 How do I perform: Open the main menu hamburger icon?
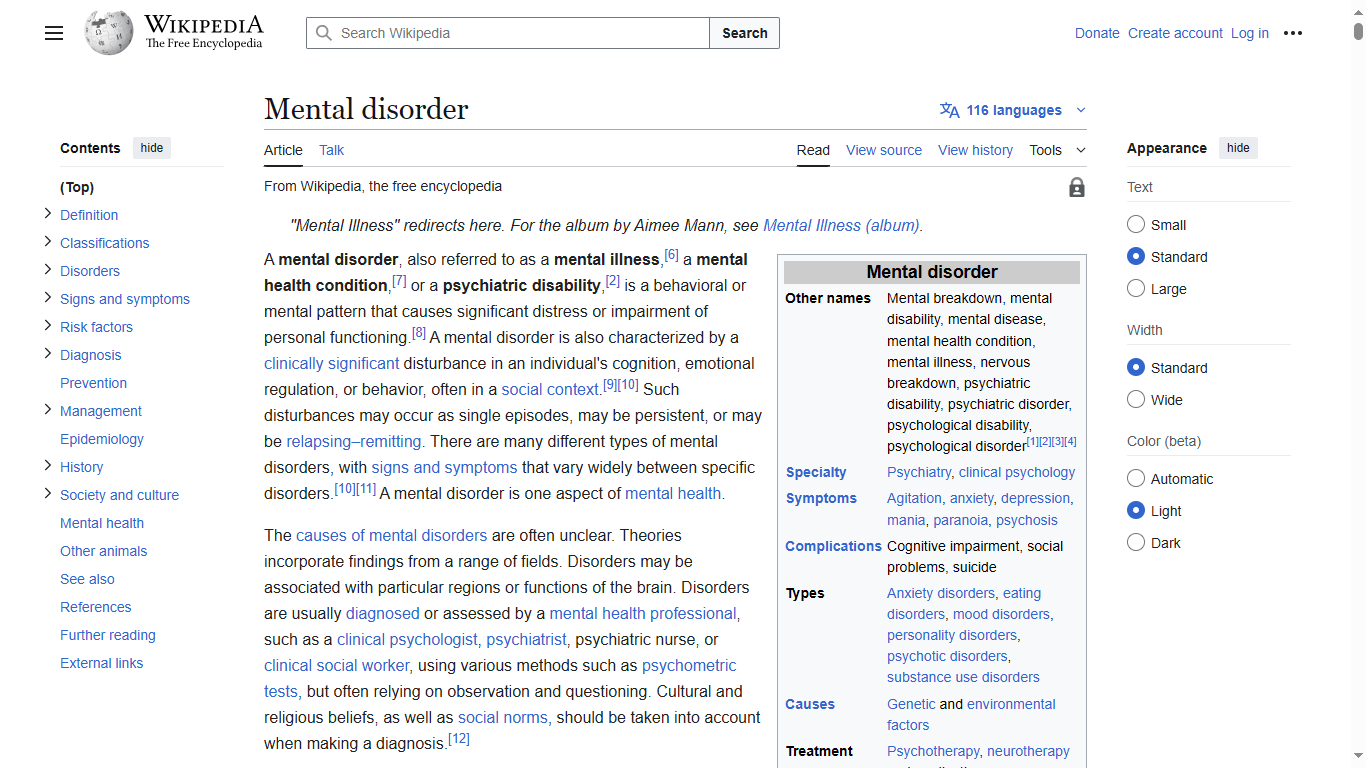coord(54,33)
